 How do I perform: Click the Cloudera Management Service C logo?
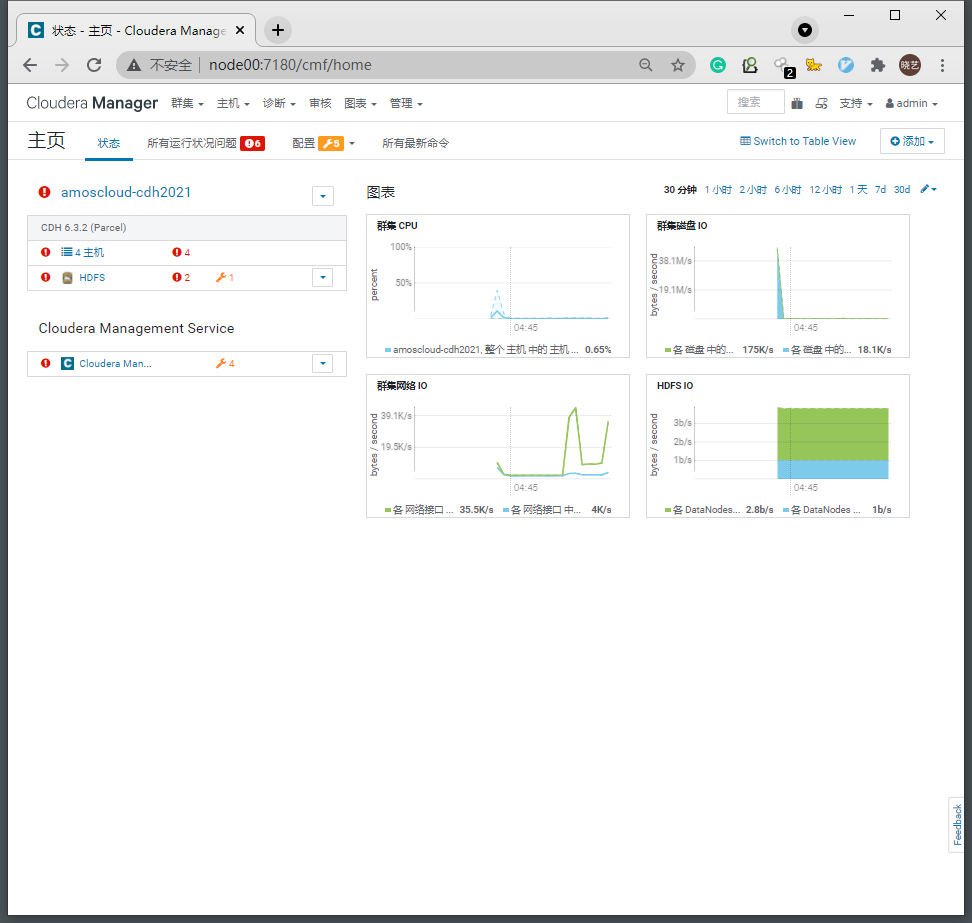tap(68, 363)
